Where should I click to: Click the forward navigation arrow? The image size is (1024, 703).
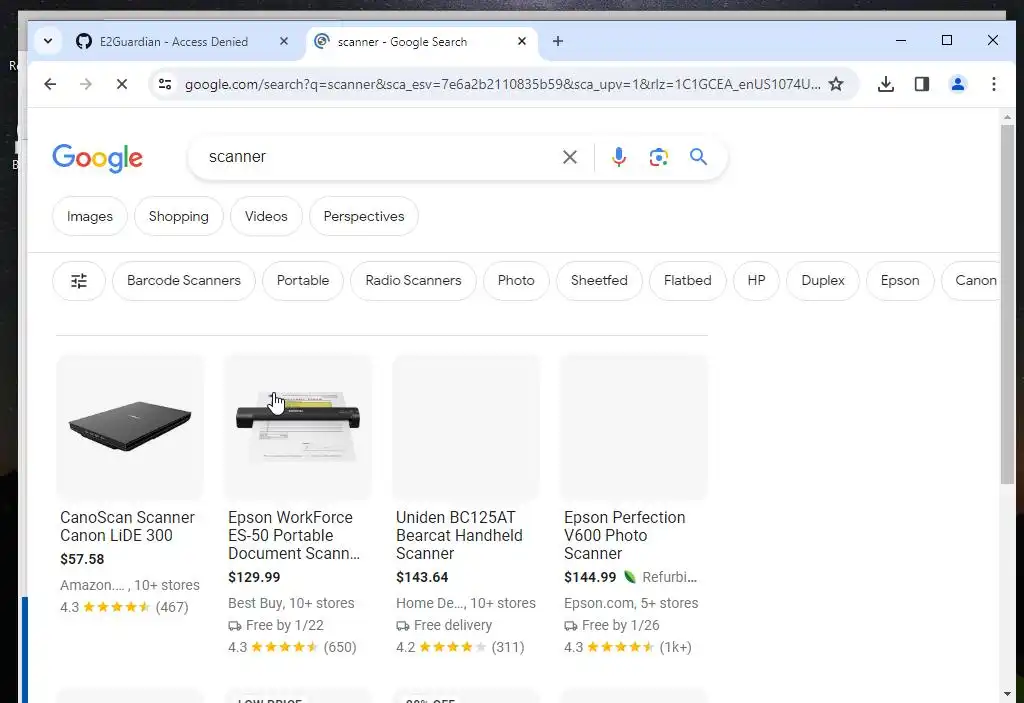pyautogui.click(x=86, y=84)
